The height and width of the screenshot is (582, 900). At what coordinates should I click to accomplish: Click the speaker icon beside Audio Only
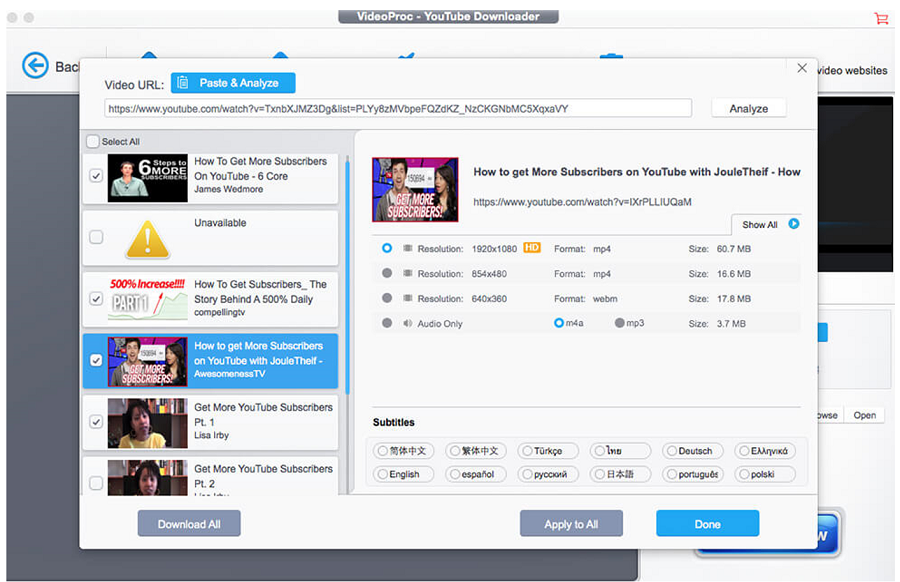pyautogui.click(x=408, y=324)
